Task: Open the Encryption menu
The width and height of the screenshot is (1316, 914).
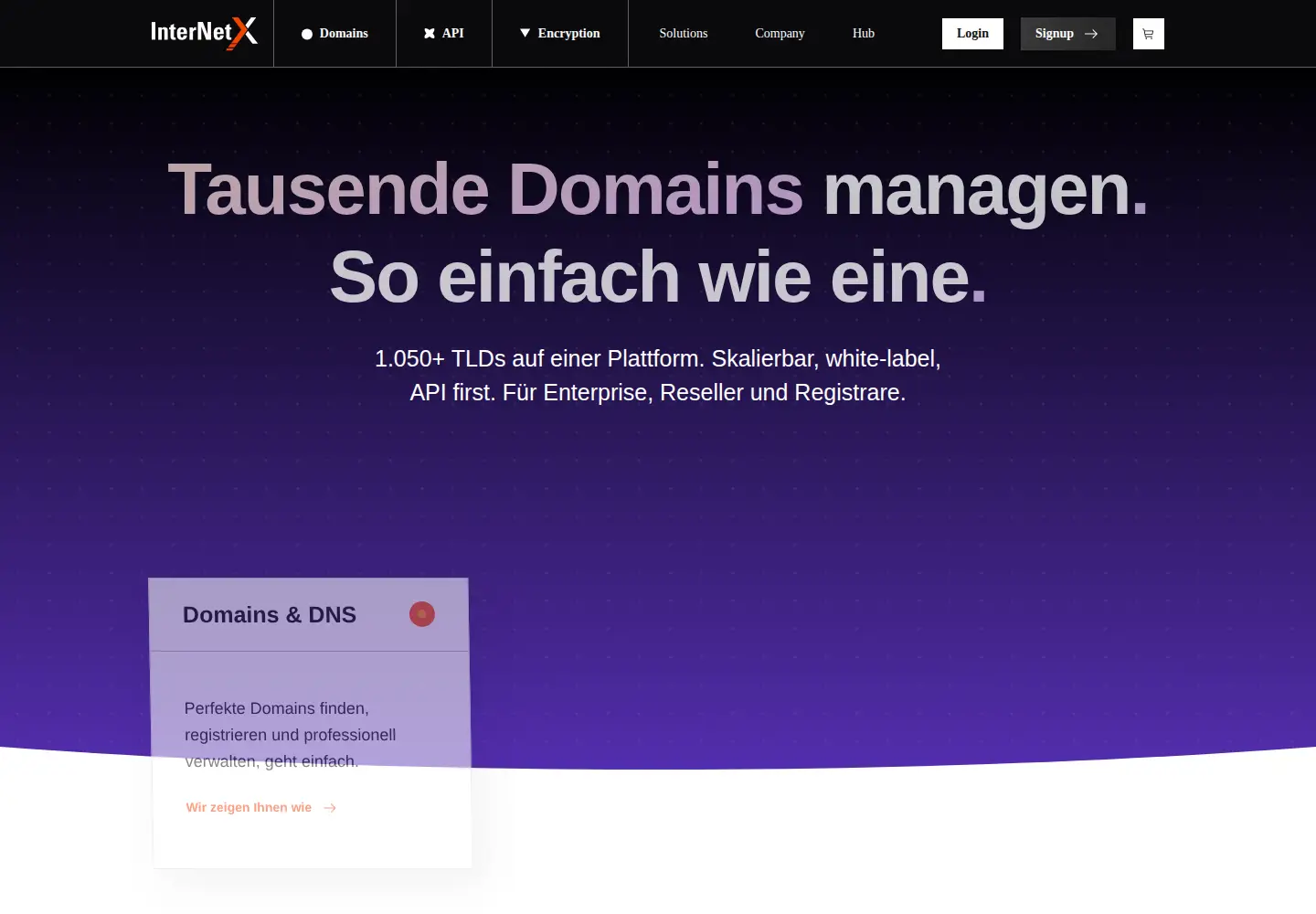Action: 560,33
